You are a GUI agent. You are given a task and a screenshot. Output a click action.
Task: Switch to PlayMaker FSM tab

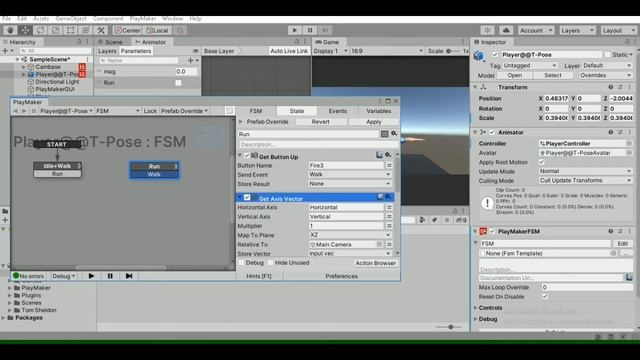[x=256, y=111]
